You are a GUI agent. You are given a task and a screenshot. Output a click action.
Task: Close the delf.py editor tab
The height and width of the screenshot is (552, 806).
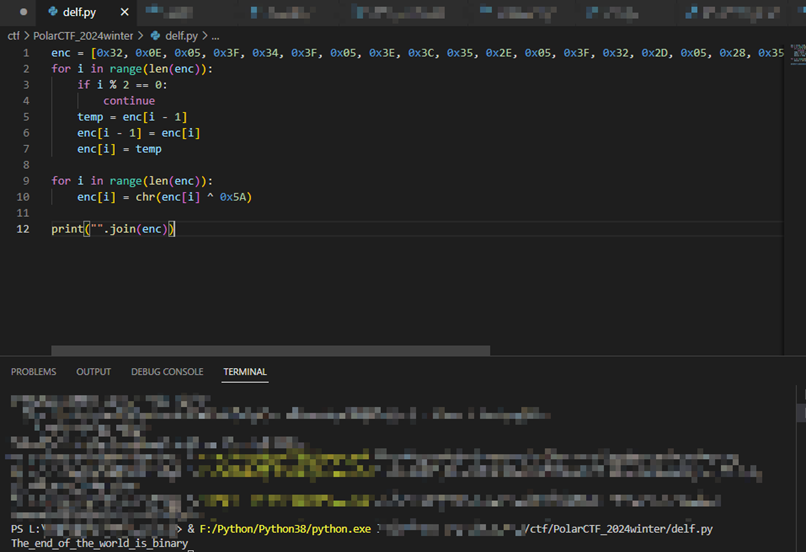point(124,12)
